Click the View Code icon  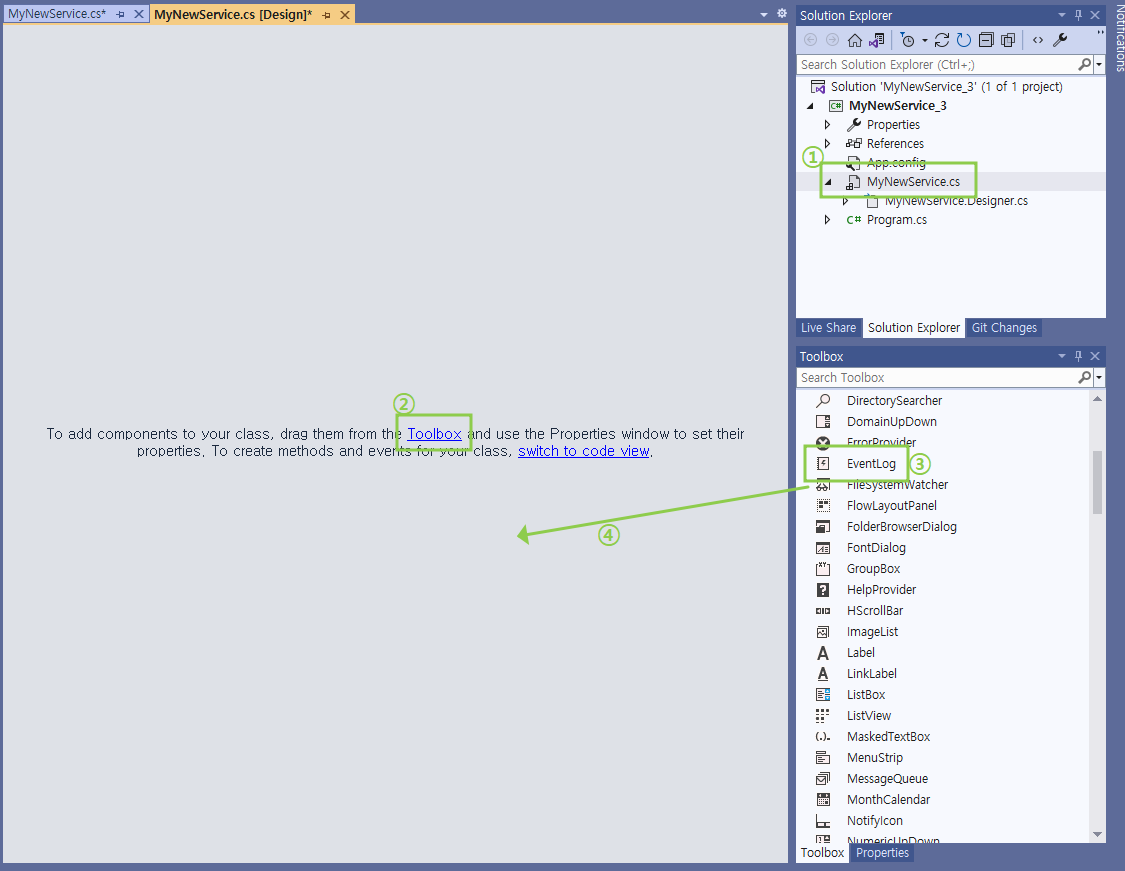(x=1037, y=40)
